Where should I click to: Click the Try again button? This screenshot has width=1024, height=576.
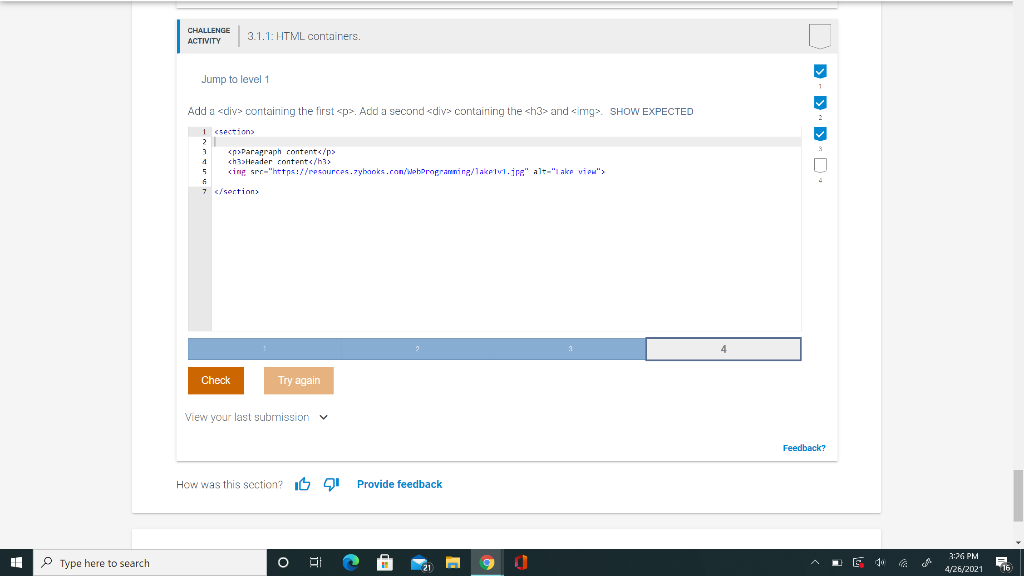[298, 381]
